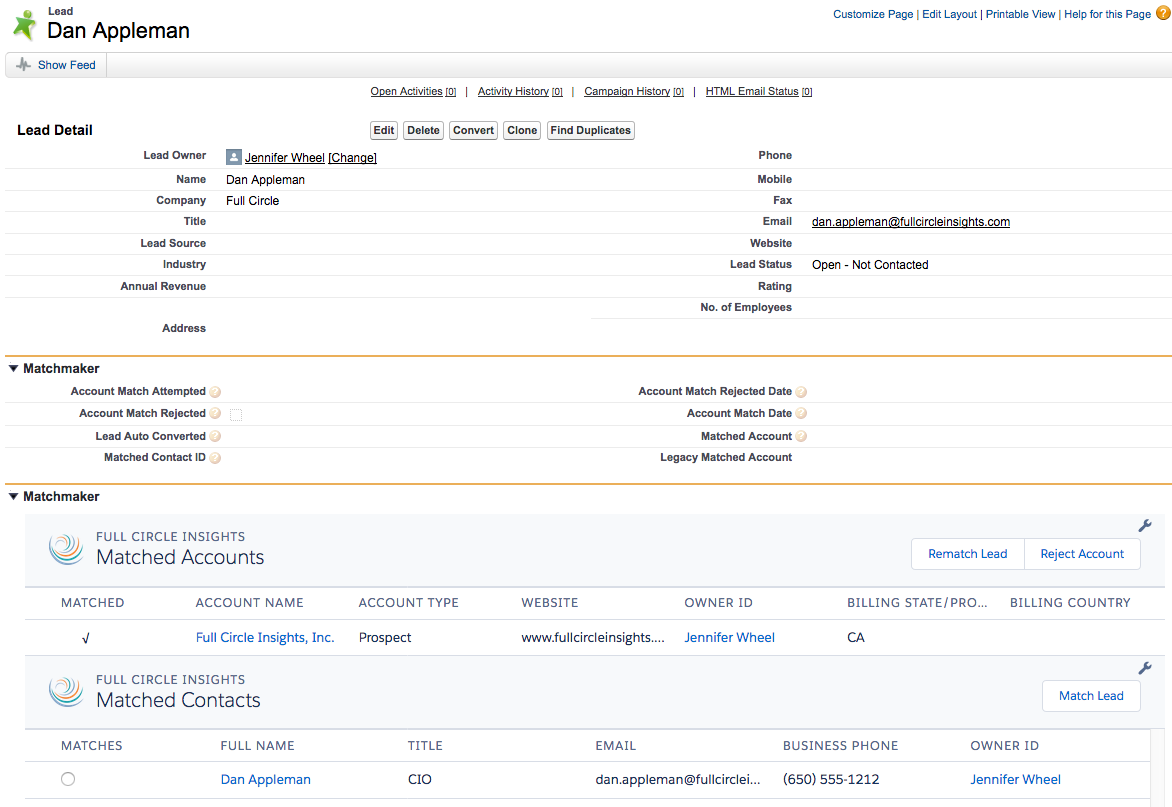The height and width of the screenshot is (807, 1172).
Task: Click the CIO title cell
Action: pyautogui.click(x=419, y=779)
